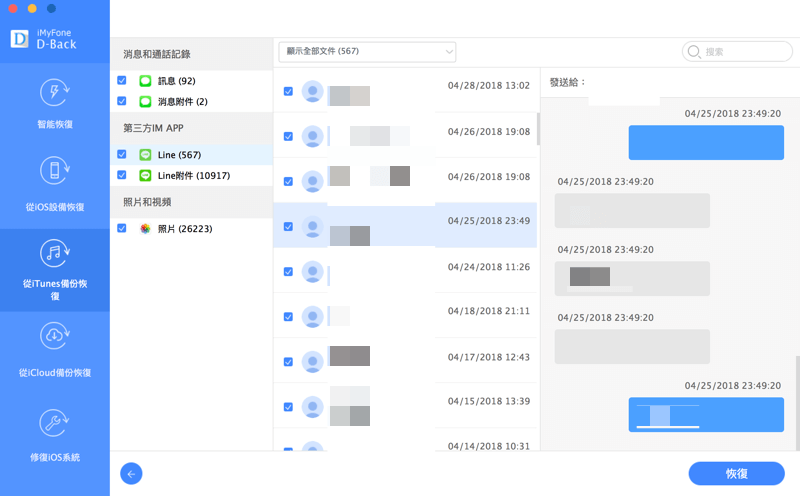Viewport: 800px width, 496px height.
Task: Click the back arrow button
Action: (x=131, y=473)
